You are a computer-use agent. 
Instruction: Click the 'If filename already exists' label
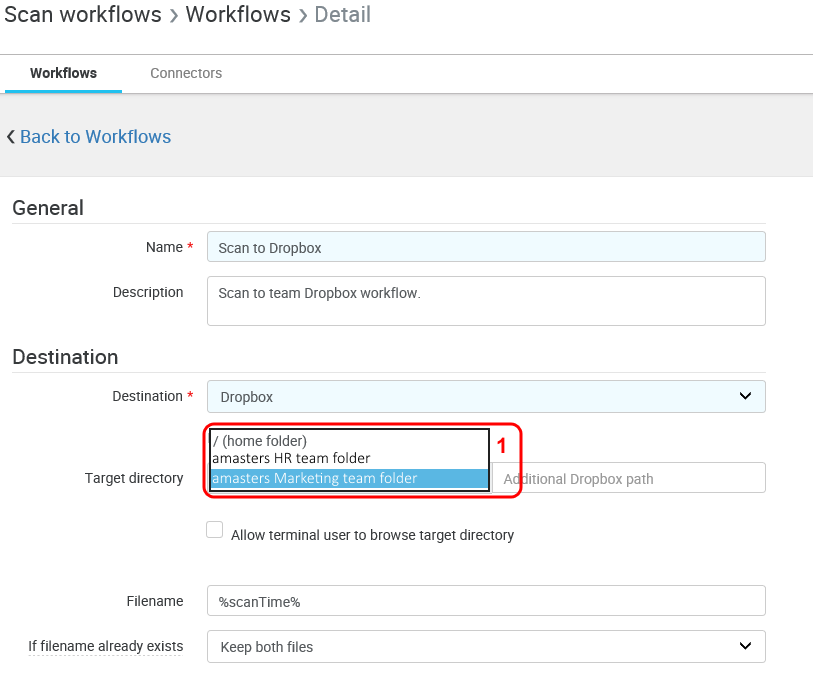point(105,646)
